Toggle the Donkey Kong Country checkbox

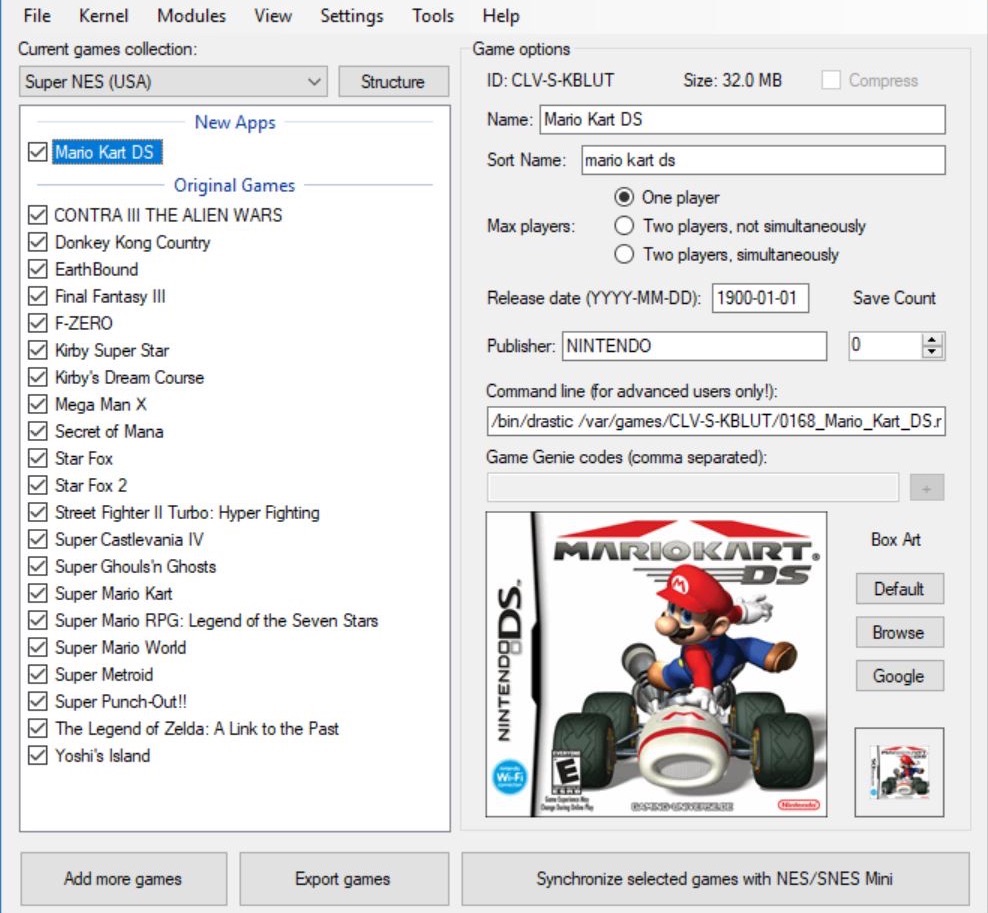(38, 242)
